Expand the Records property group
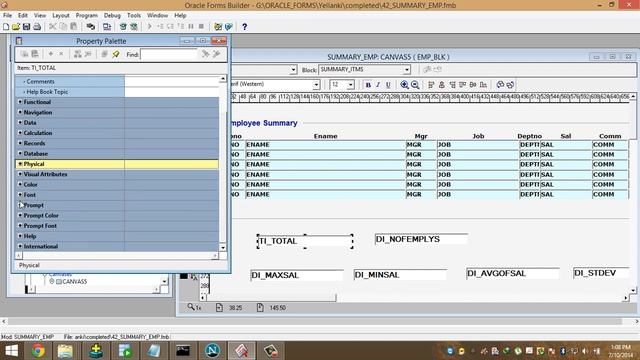This screenshot has height=360, width=640. 20,143
